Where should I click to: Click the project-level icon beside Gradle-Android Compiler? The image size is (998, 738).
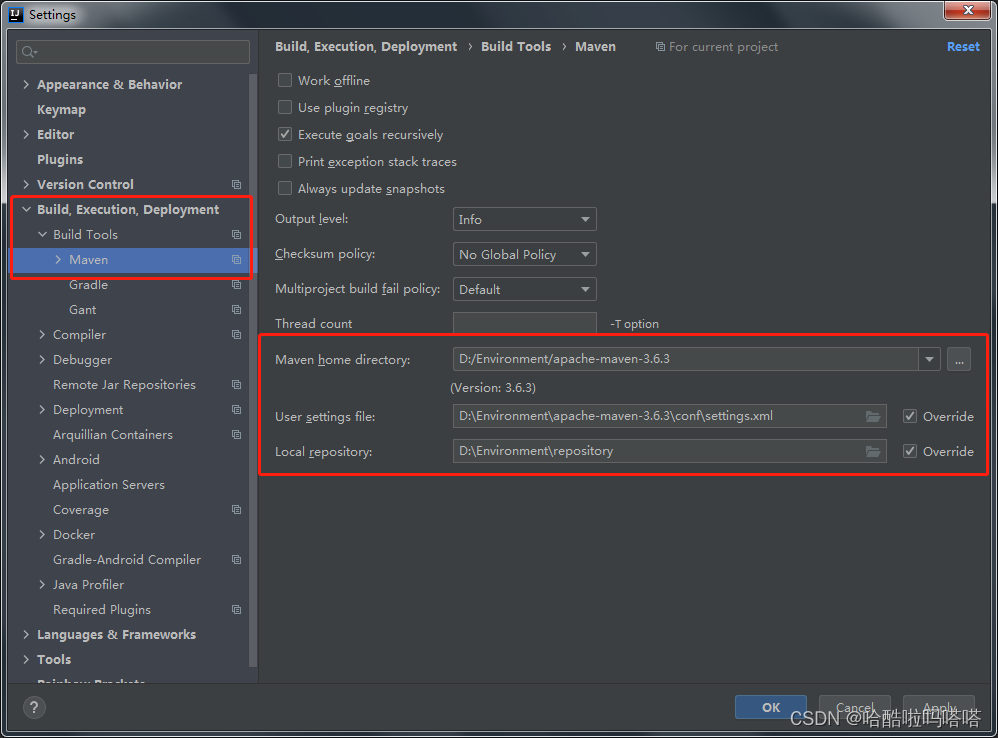[236, 560]
